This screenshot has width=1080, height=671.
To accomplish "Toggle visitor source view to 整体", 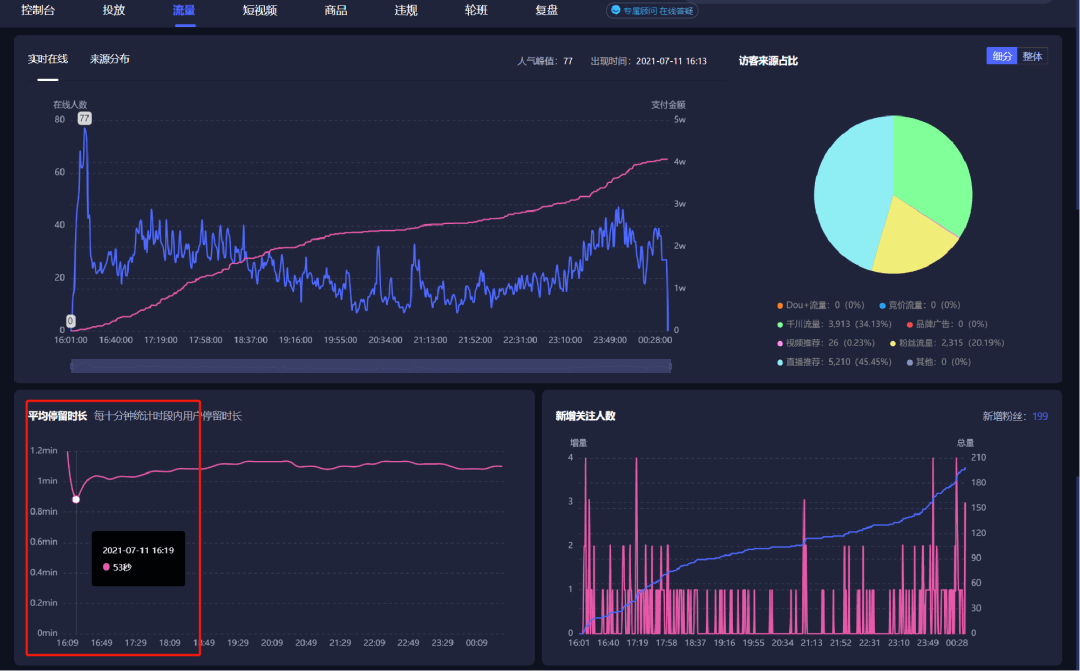I will [1032, 56].
